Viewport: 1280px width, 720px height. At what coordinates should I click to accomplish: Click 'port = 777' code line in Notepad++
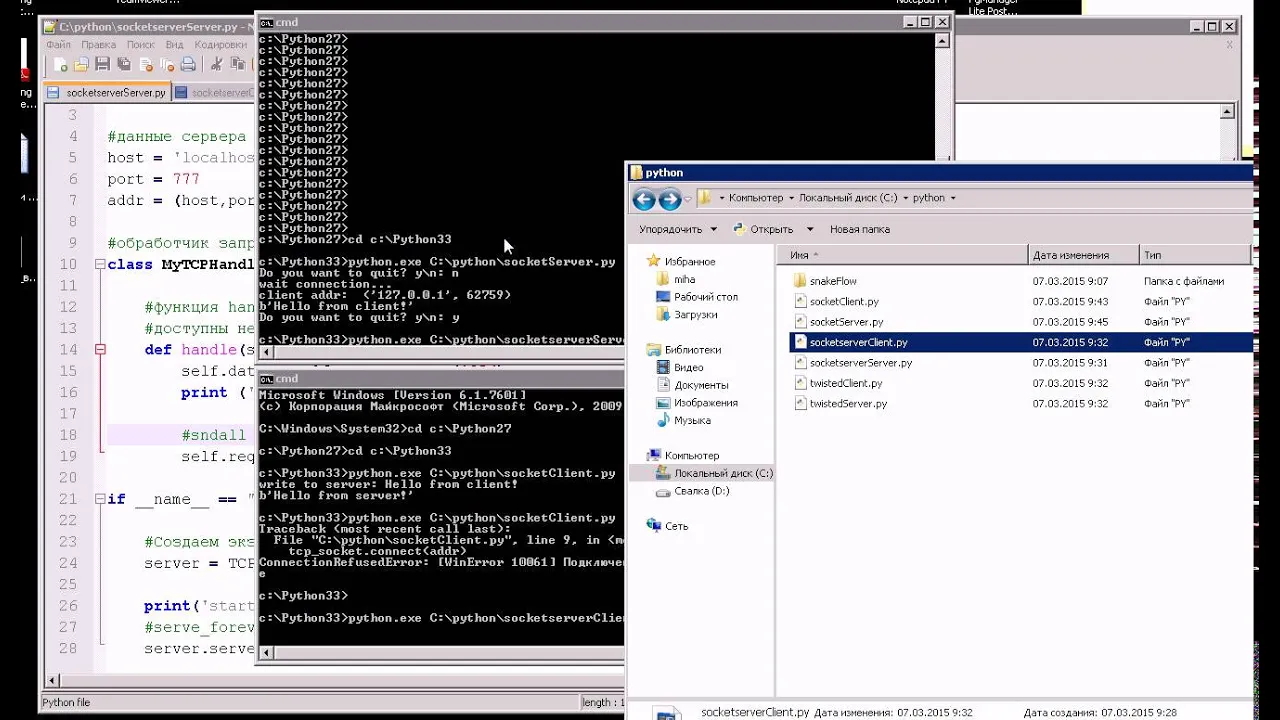coord(154,179)
